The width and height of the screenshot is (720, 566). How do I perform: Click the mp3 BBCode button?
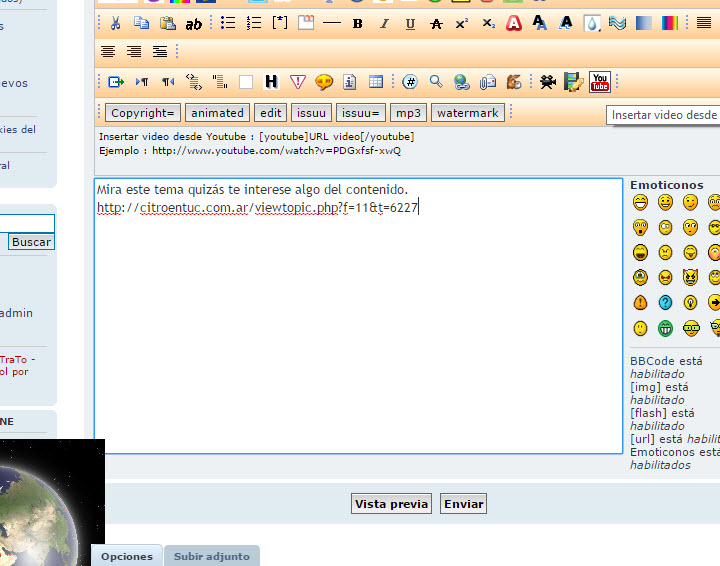(408, 113)
